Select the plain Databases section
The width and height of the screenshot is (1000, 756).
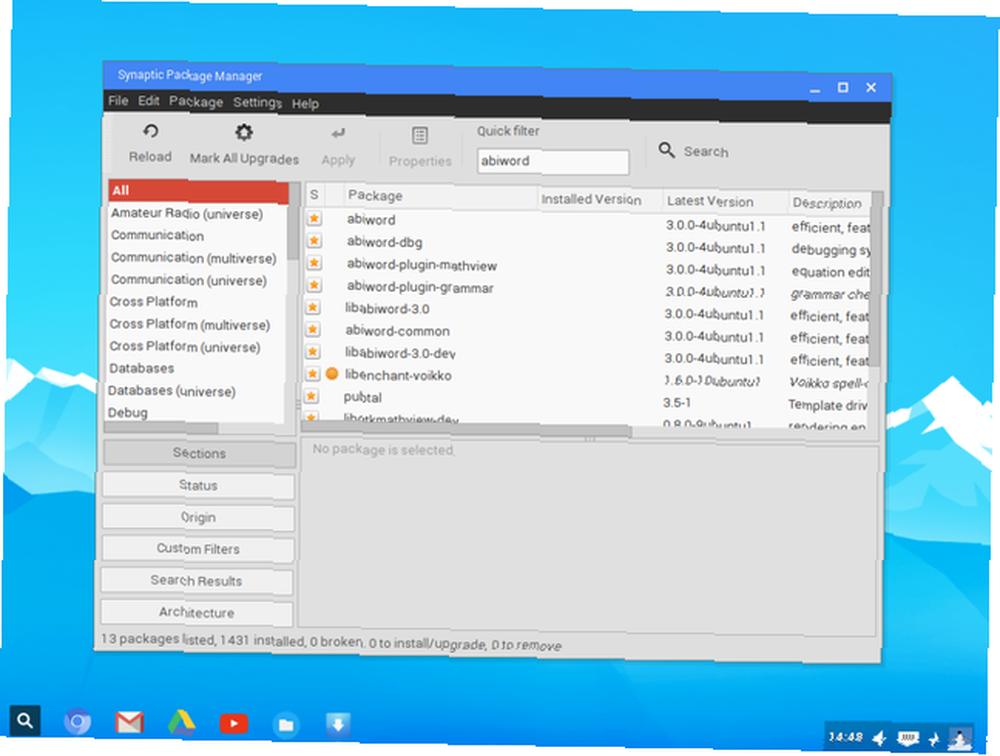click(142, 368)
